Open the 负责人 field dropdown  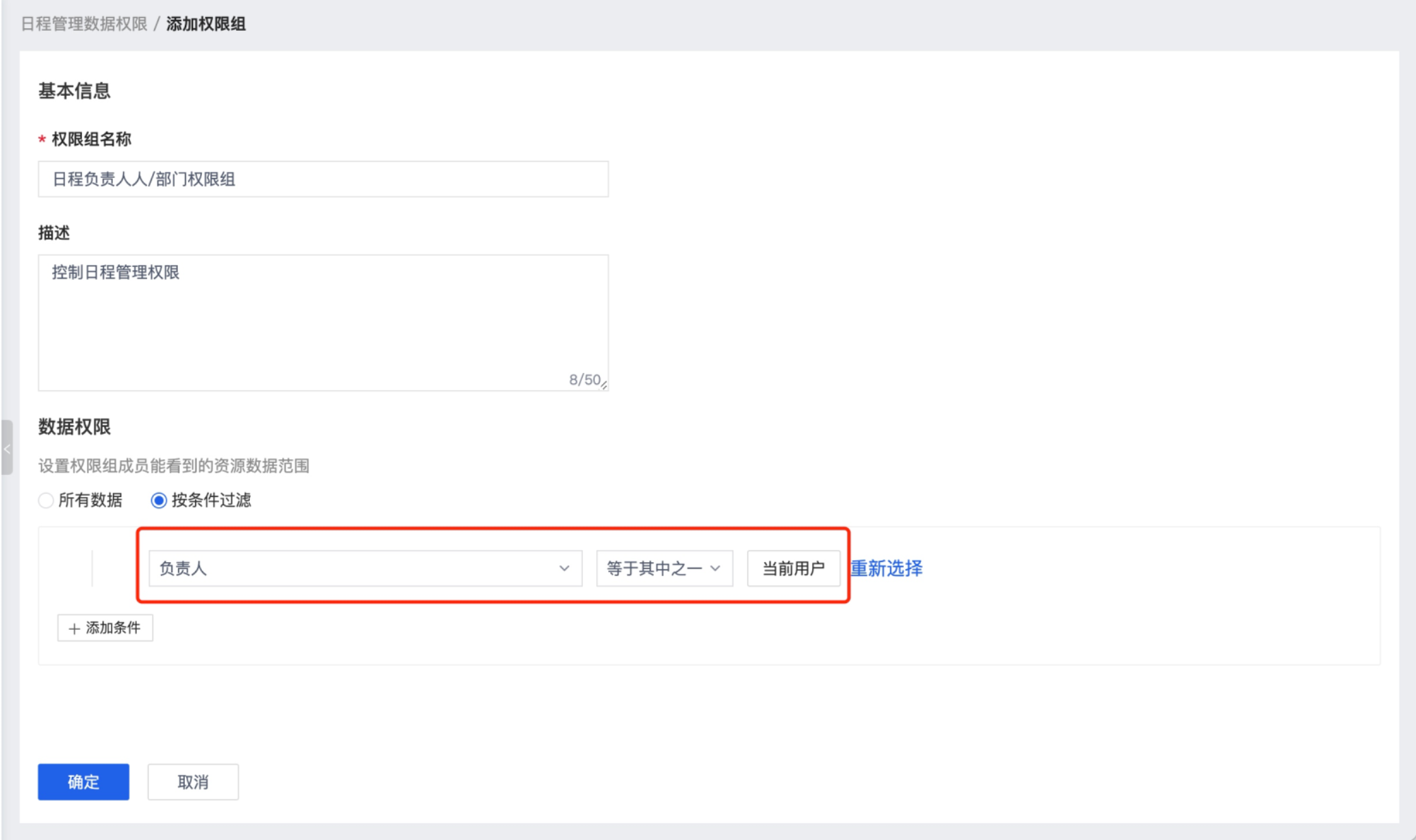click(364, 568)
